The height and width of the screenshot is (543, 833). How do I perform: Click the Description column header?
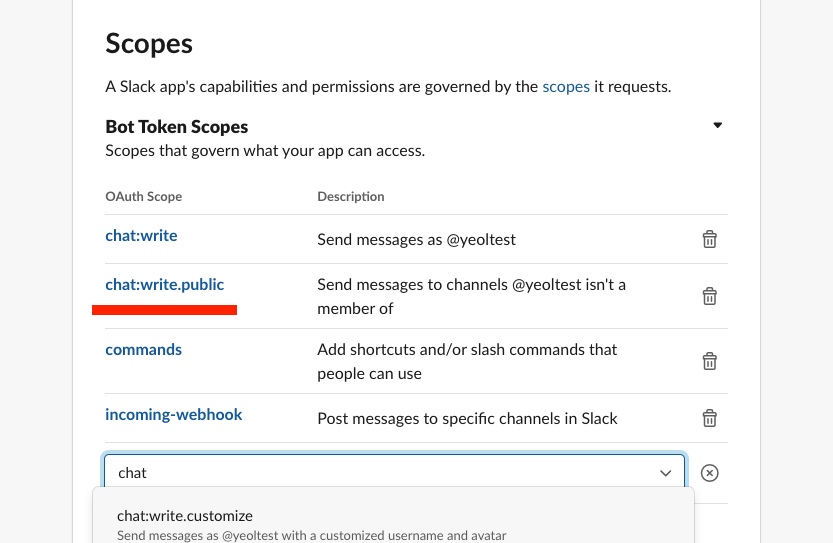point(351,197)
